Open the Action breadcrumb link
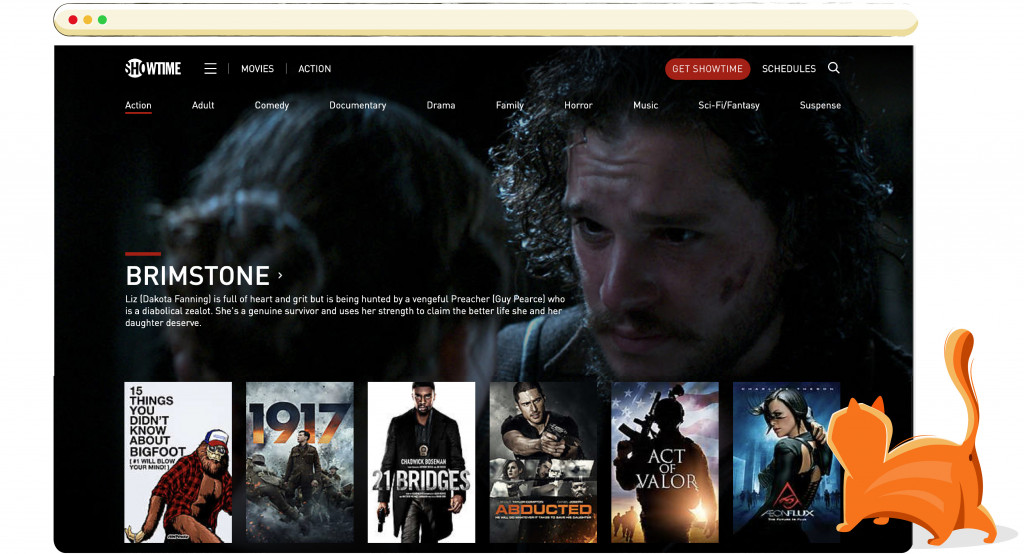1024x554 pixels. click(x=315, y=69)
